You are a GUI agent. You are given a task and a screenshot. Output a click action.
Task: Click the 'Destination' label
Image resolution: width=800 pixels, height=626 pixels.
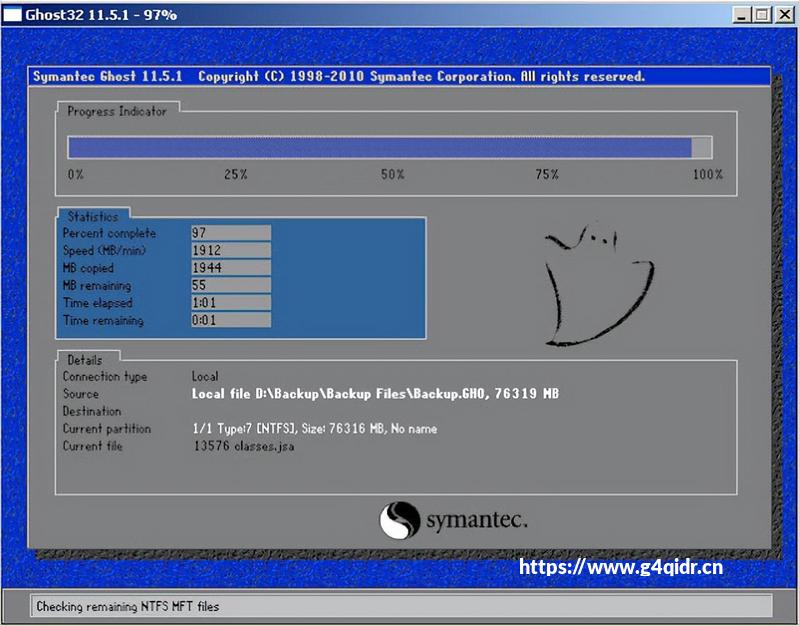92,411
